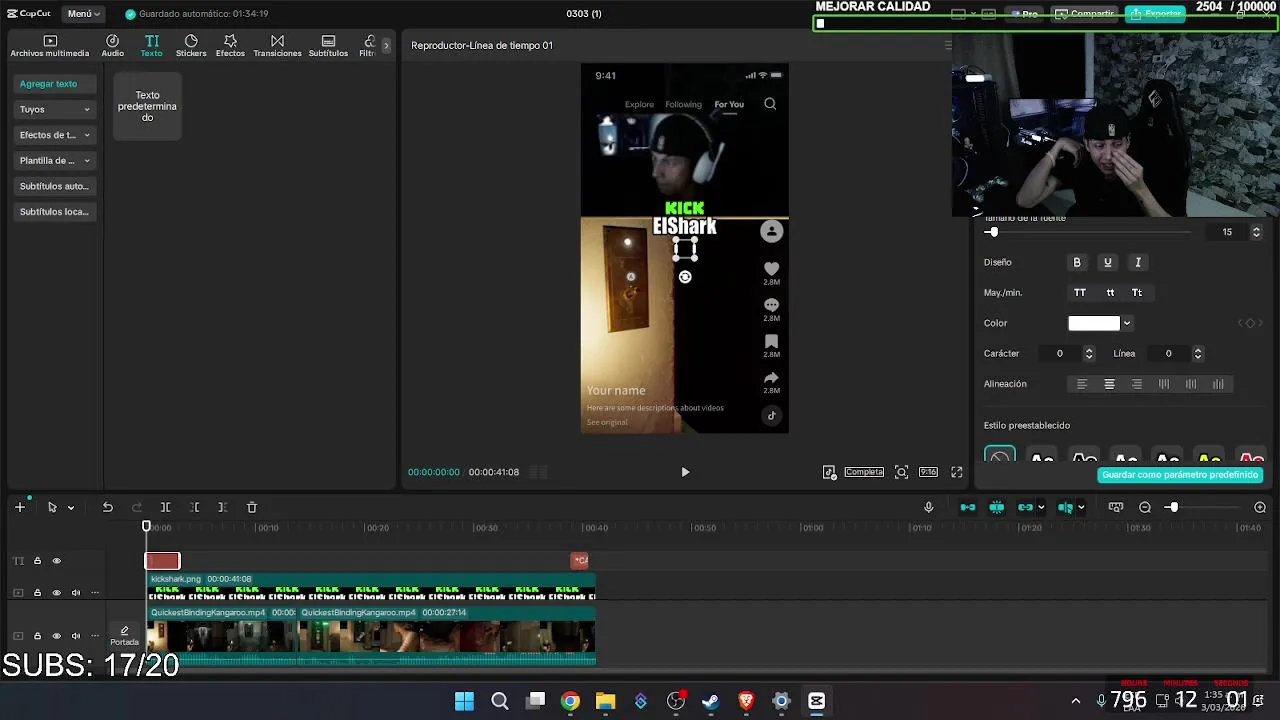The height and width of the screenshot is (720, 1280).
Task: Open the Subtítulos tab
Action: click(x=328, y=46)
